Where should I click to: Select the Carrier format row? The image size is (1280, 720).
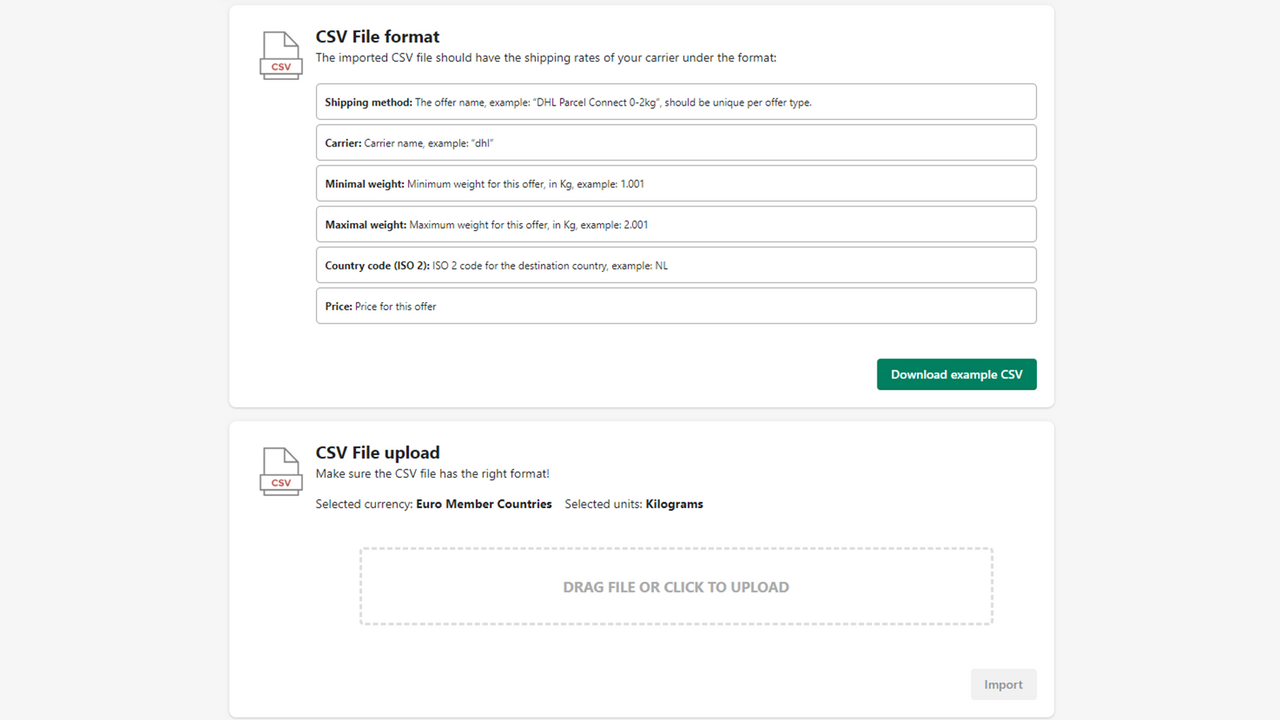pyautogui.click(x=676, y=142)
